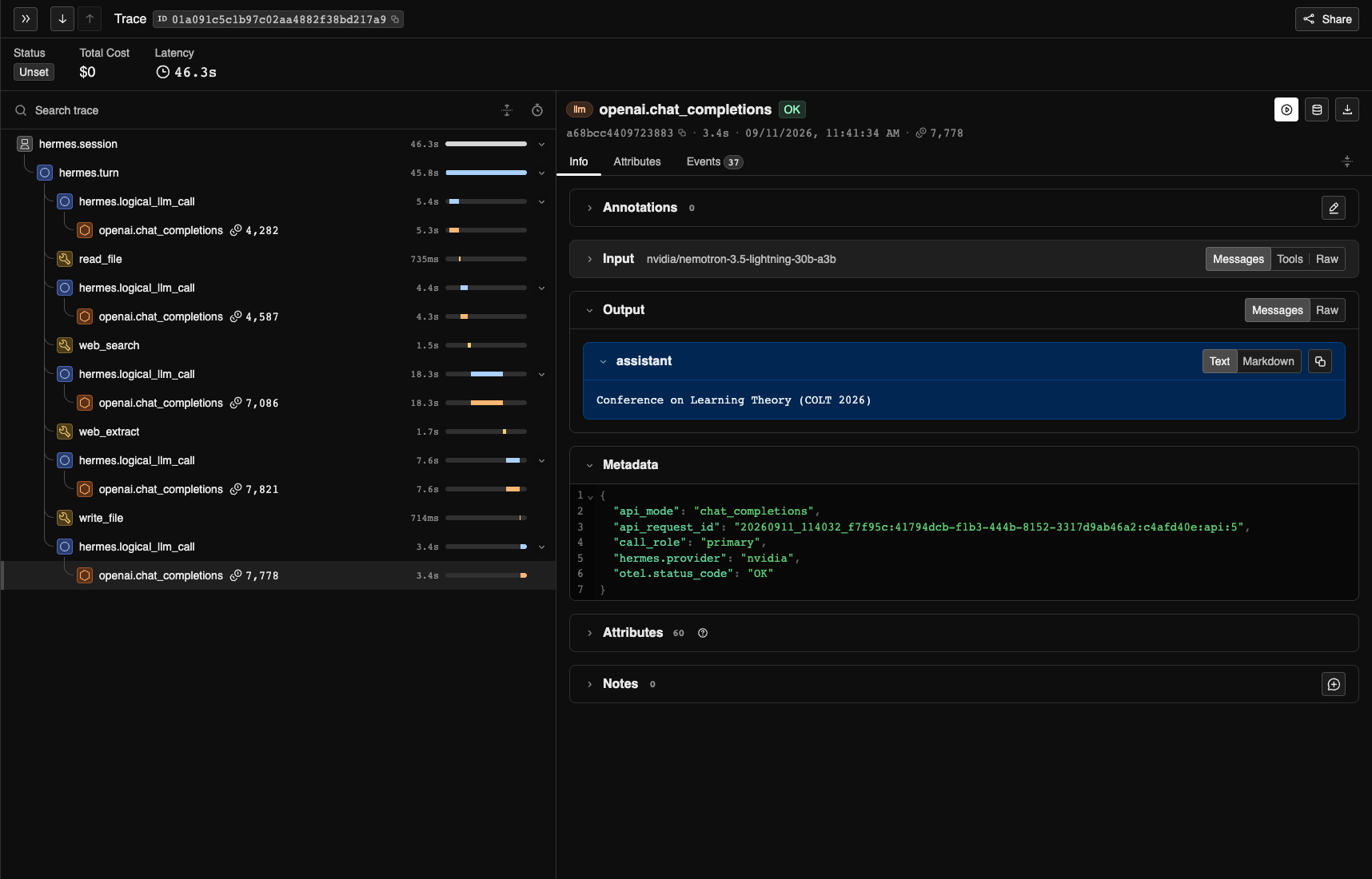This screenshot has height=879, width=1372.
Task: Select Input Messages view
Action: [x=1238, y=259]
